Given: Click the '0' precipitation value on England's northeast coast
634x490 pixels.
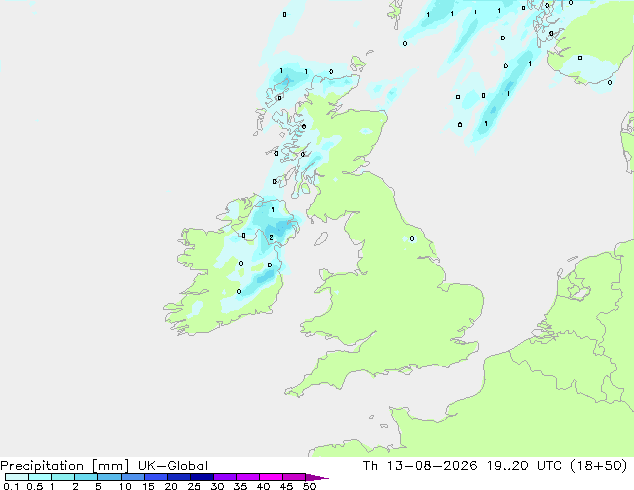Looking at the screenshot, I should 412,239.
